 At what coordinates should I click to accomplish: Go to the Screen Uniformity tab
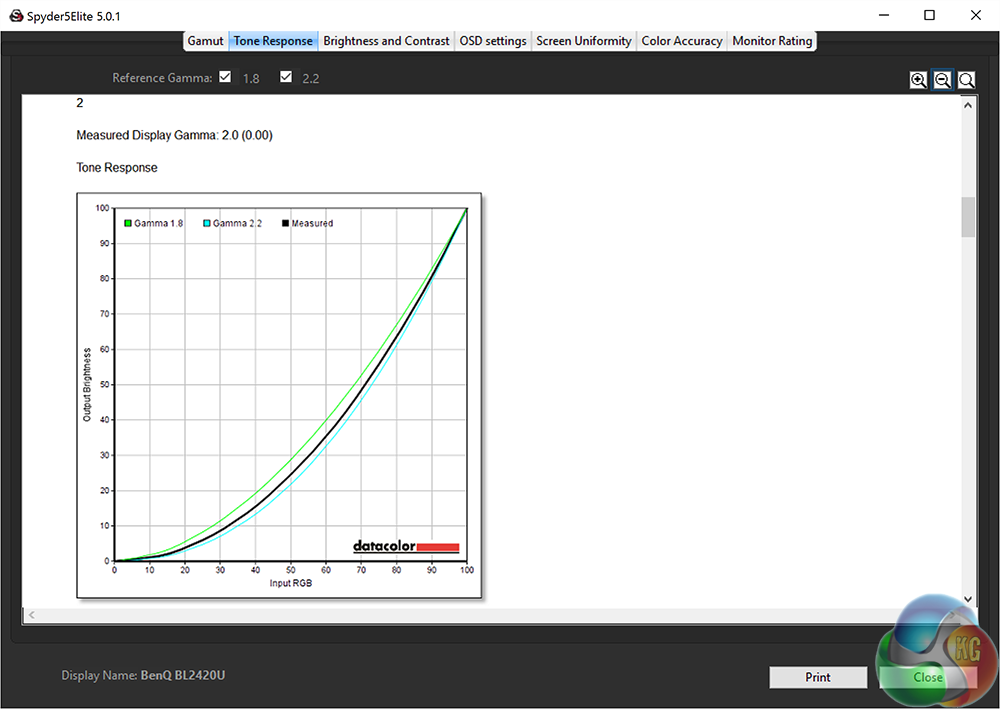584,41
